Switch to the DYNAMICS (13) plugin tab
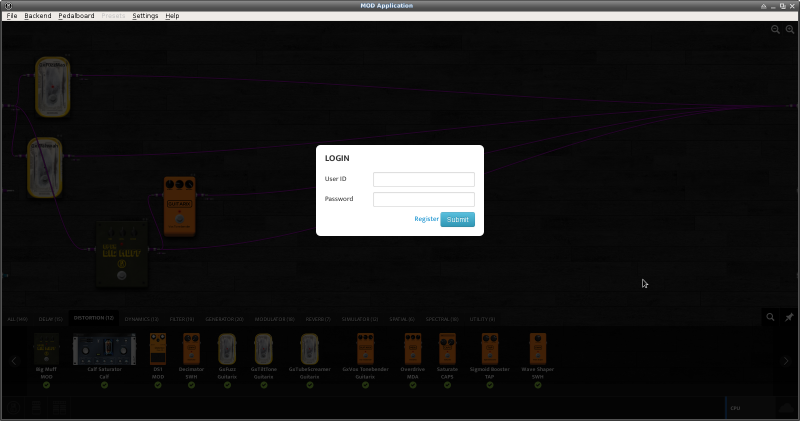This screenshot has width=800, height=421. (x=141, y=319)
